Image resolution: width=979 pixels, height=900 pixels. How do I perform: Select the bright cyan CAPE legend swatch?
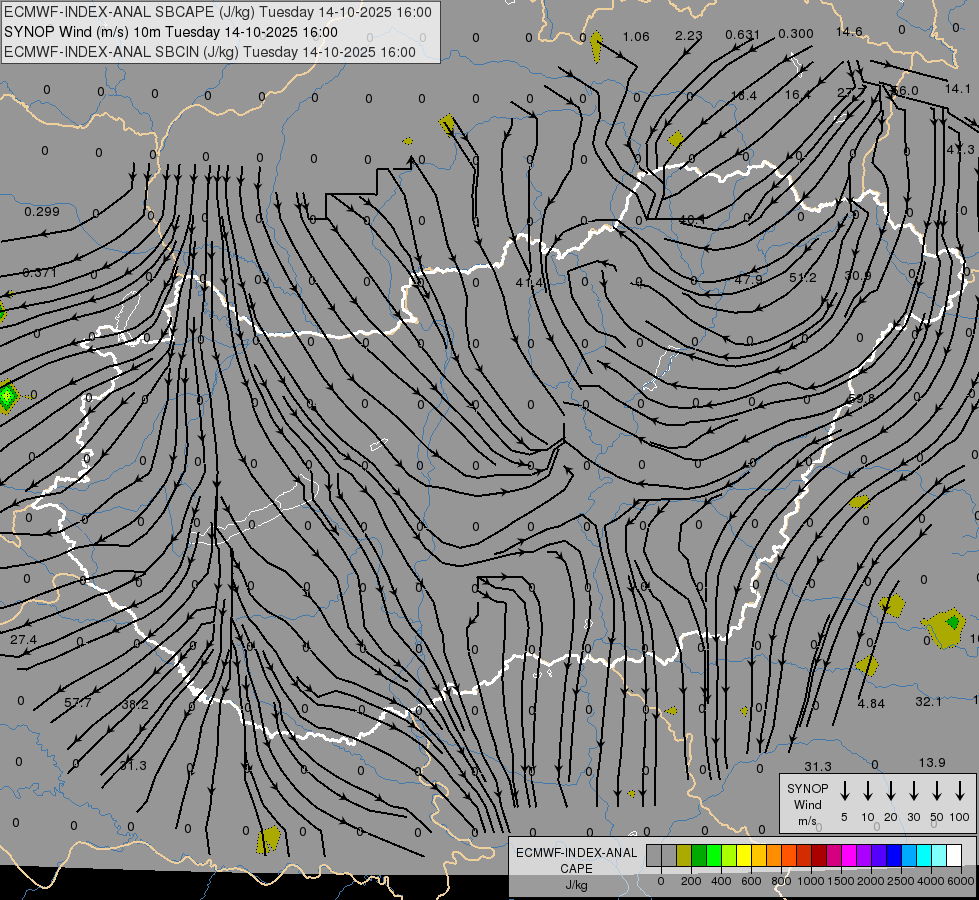(923, 856)
